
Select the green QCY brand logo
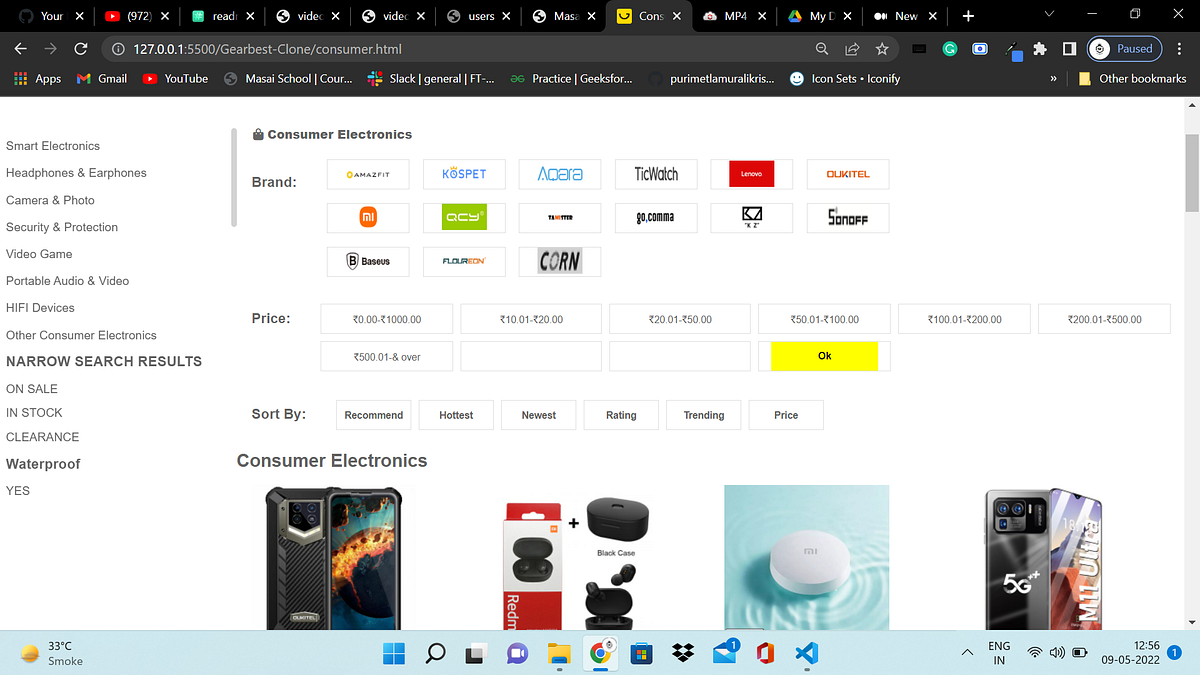(464, 218)
